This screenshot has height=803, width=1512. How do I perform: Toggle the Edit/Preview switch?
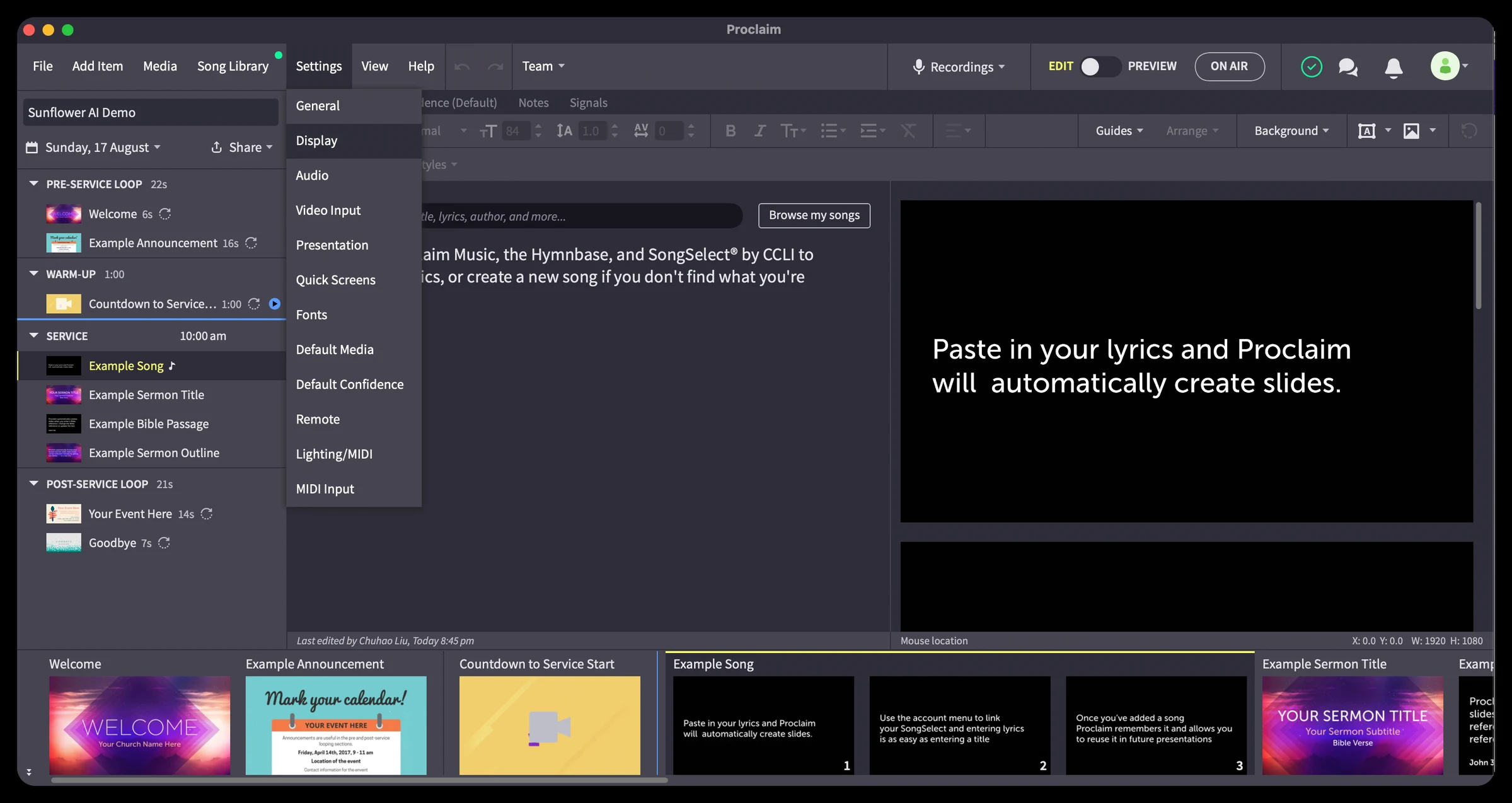pos(1100,66)
